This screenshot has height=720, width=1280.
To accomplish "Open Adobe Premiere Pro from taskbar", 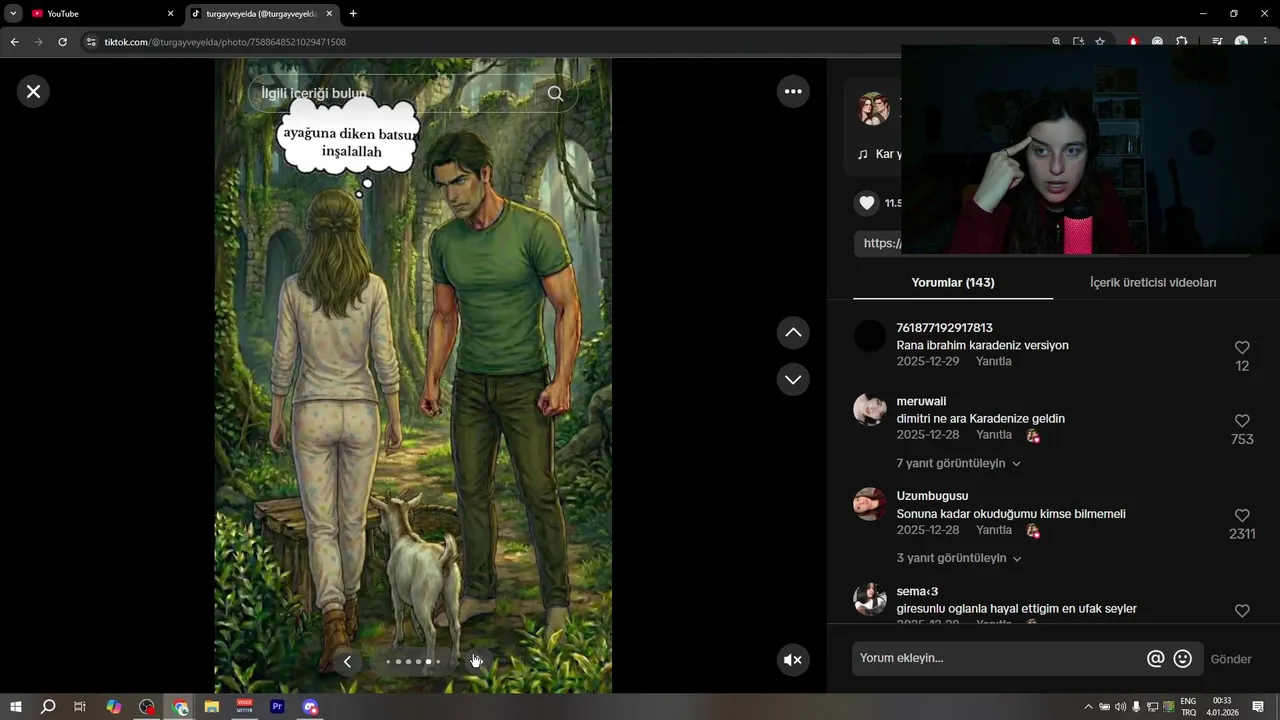I will [x=278, y=707].
